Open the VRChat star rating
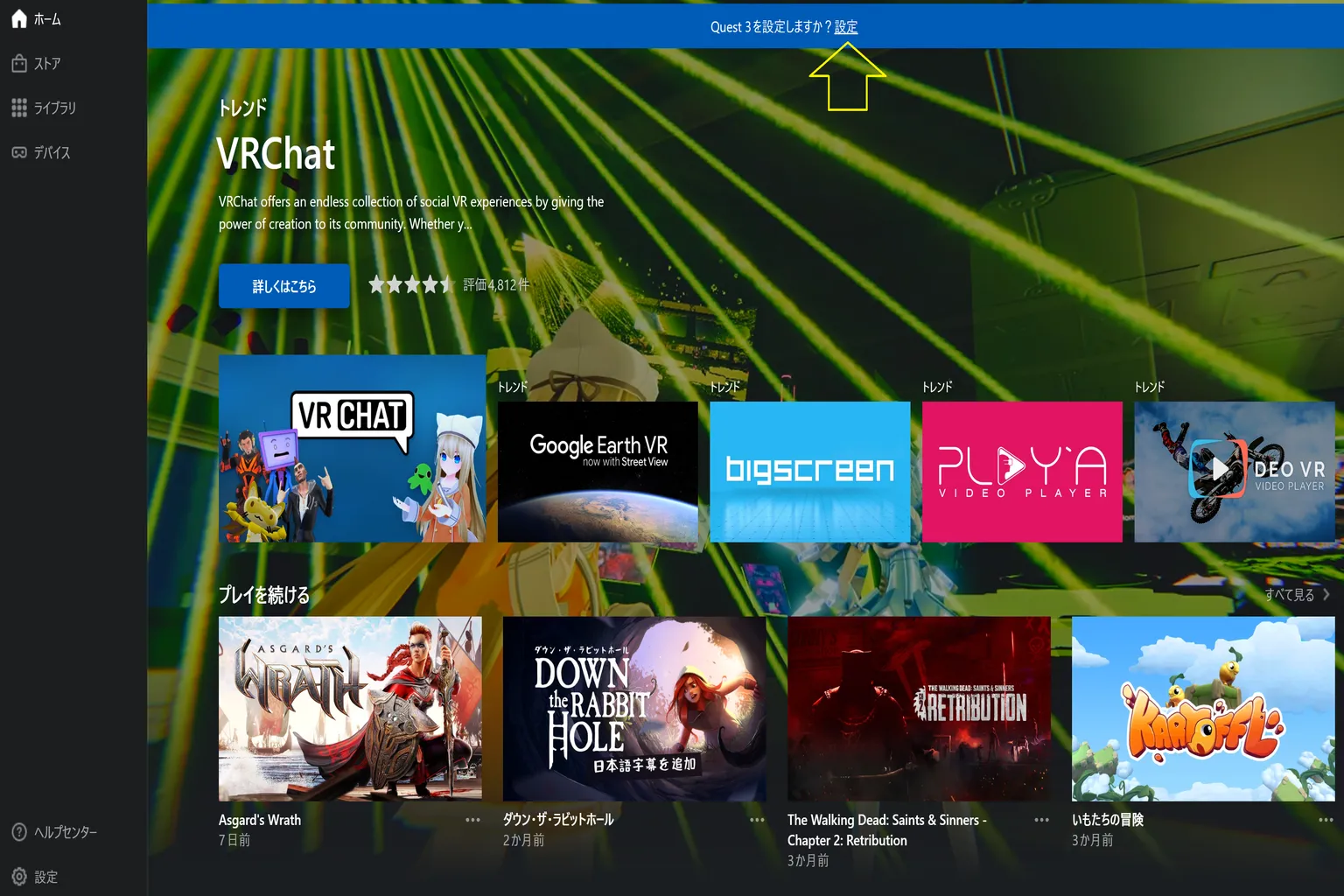The height and width of the screenshot is (896, 1344). [411, 284]
